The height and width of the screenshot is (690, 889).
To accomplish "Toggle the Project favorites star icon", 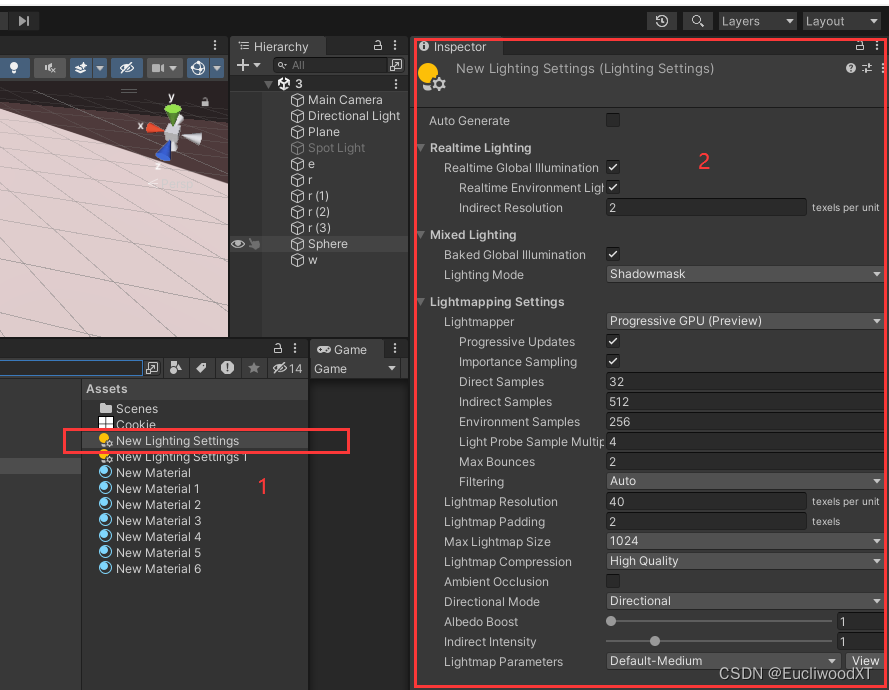I will point(253,368).
